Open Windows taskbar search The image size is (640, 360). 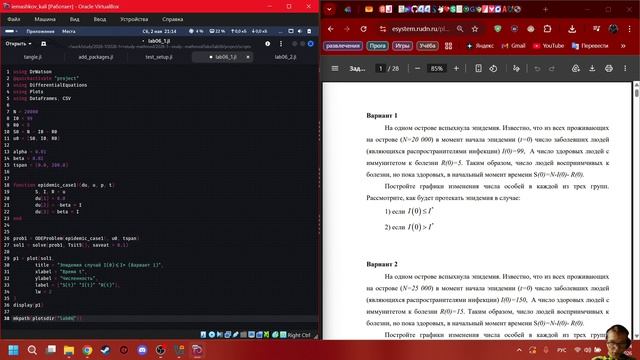(32, 350)
